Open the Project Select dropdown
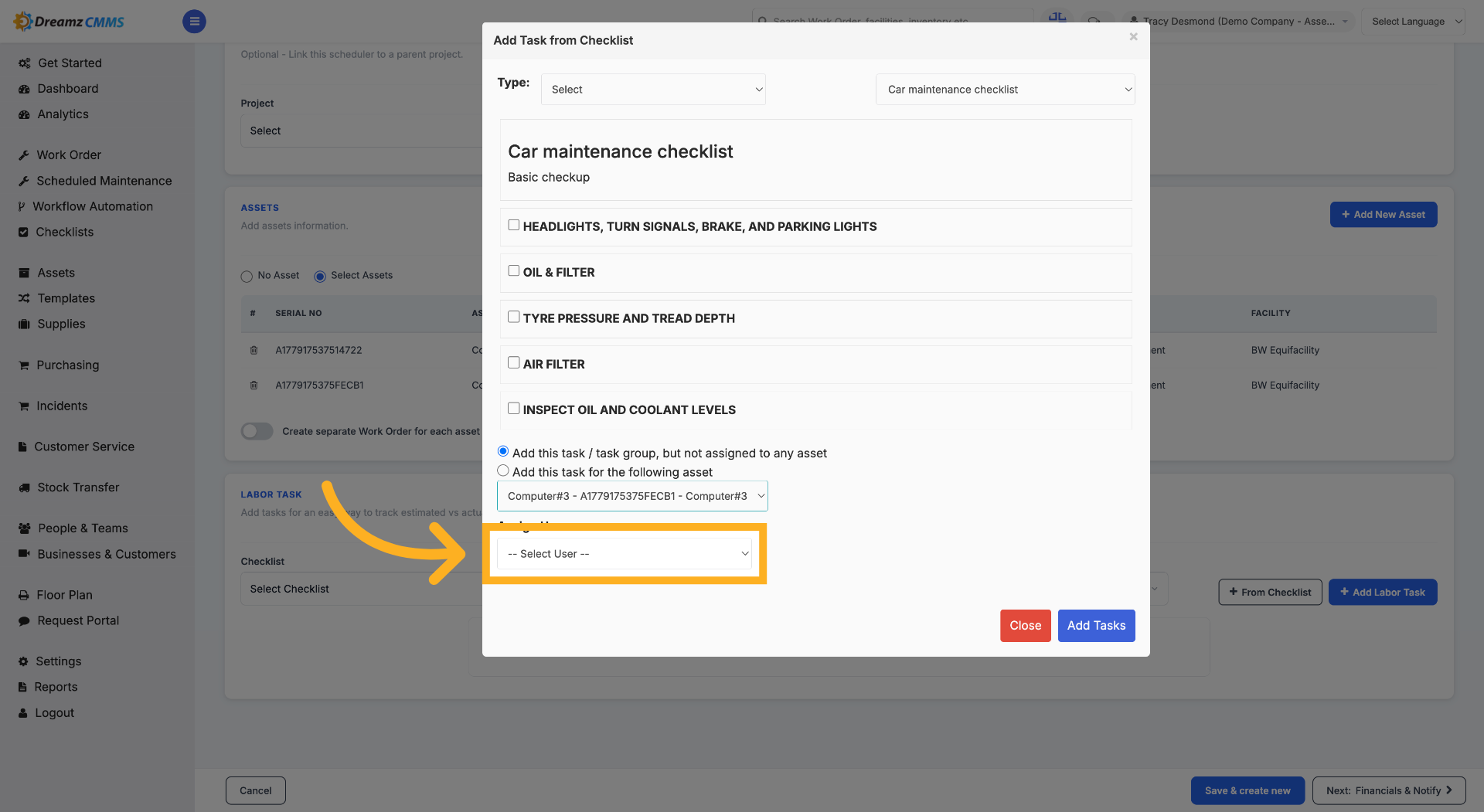The image size is (1484, 812). click(362, 131)
